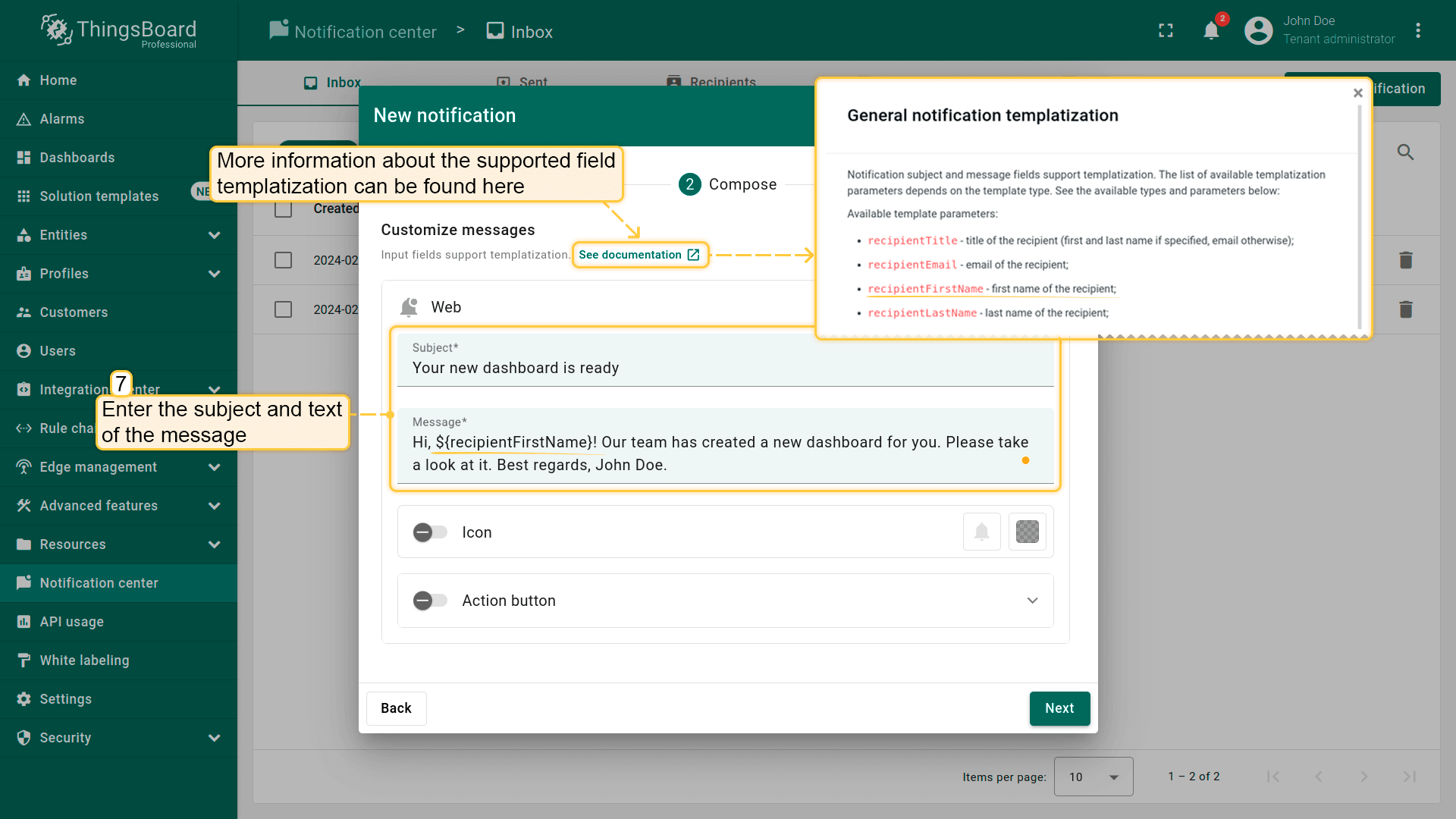Choose the notification bell icon picker
1456x819 pixels.
pos(981,532)
